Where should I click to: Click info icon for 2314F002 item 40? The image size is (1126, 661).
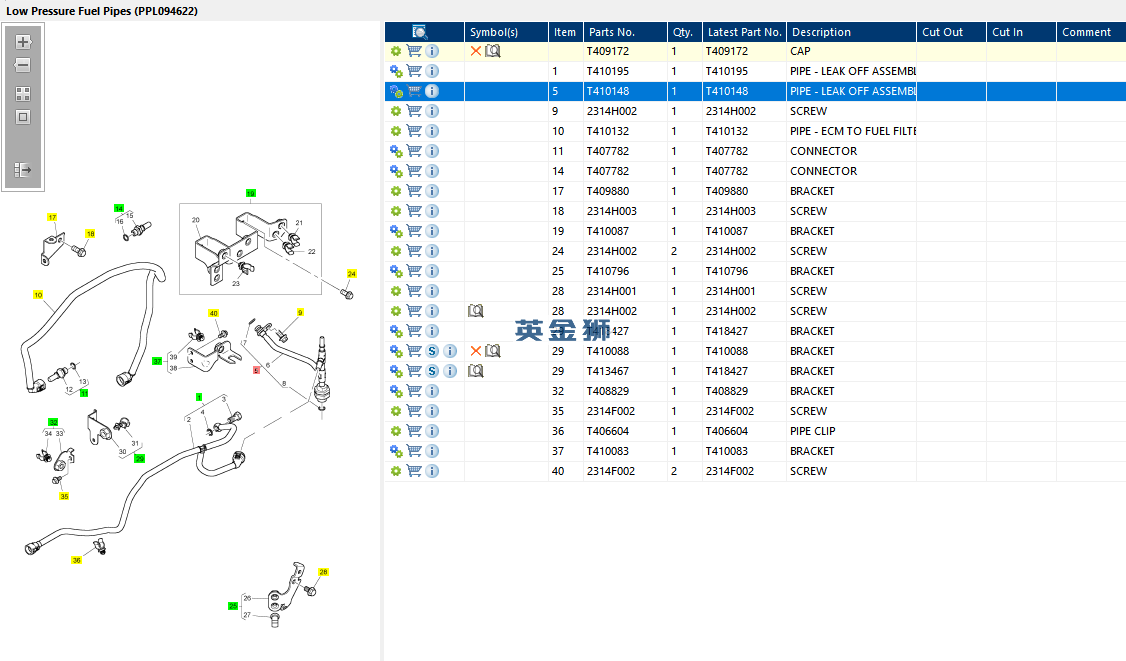432,471
